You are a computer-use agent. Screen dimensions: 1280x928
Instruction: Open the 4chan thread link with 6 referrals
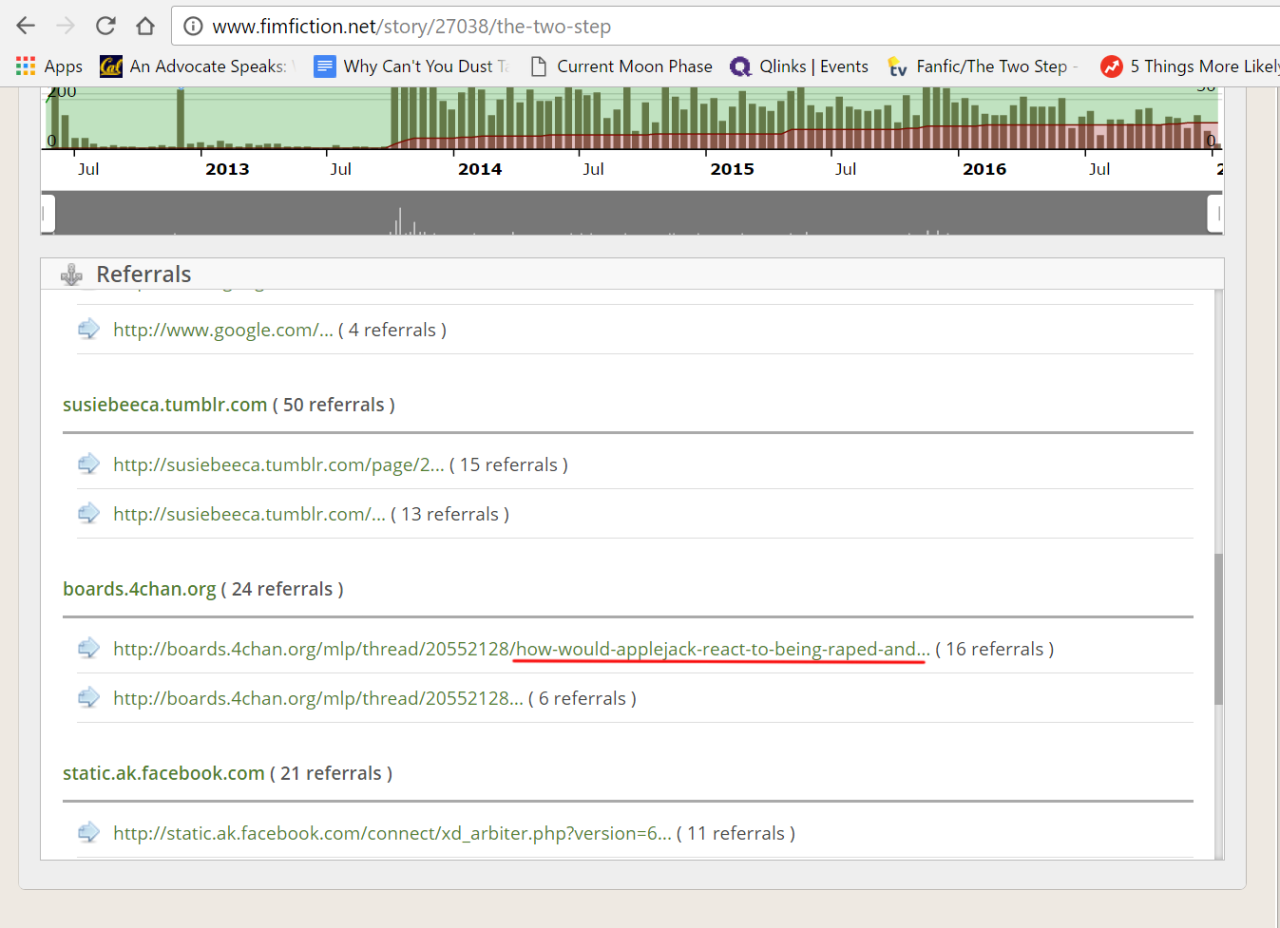[318, 698]
